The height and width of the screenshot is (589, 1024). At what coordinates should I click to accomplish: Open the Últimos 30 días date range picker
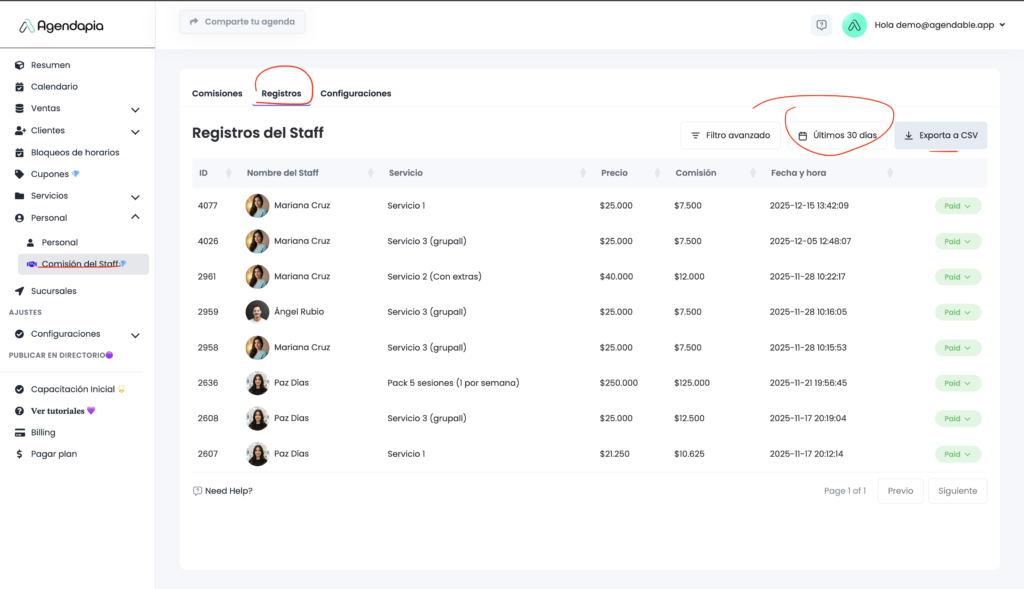coord(837,135)
